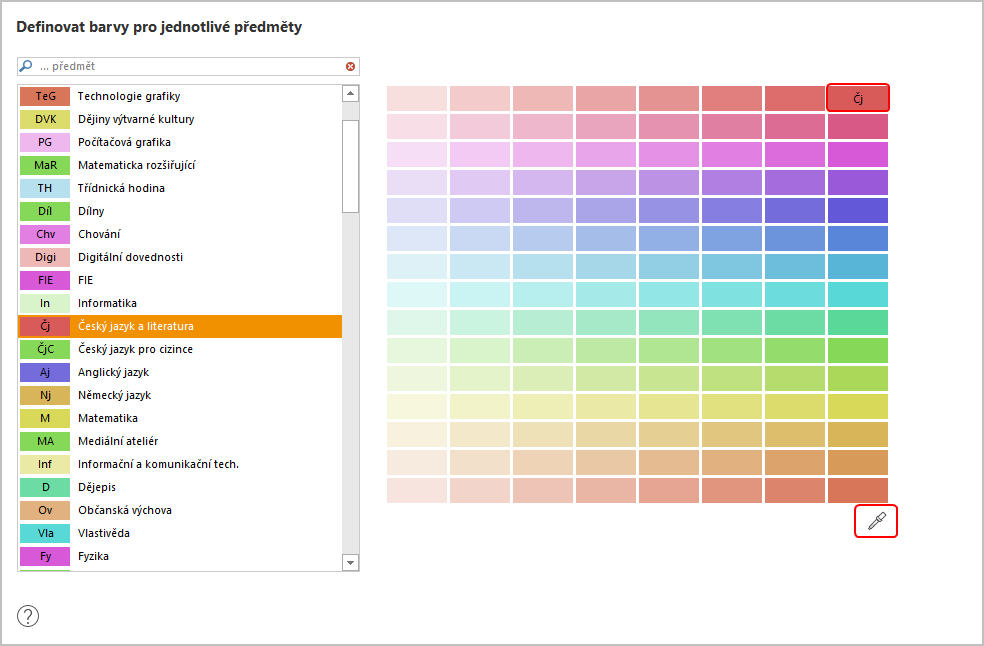Click the Aj blue-violet badge
Viewport: 984px width, 646px height.
click(x=45, y=372)
